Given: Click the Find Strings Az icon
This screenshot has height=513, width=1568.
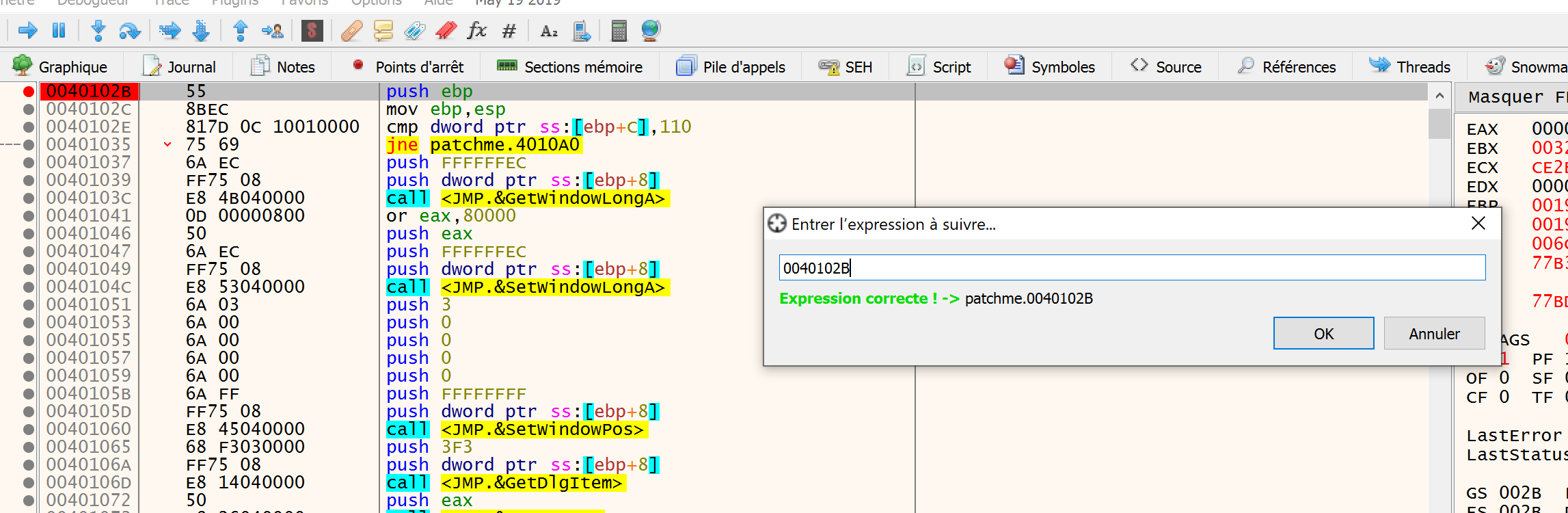Looking at the screenshot, I should [x=549, y=30].
